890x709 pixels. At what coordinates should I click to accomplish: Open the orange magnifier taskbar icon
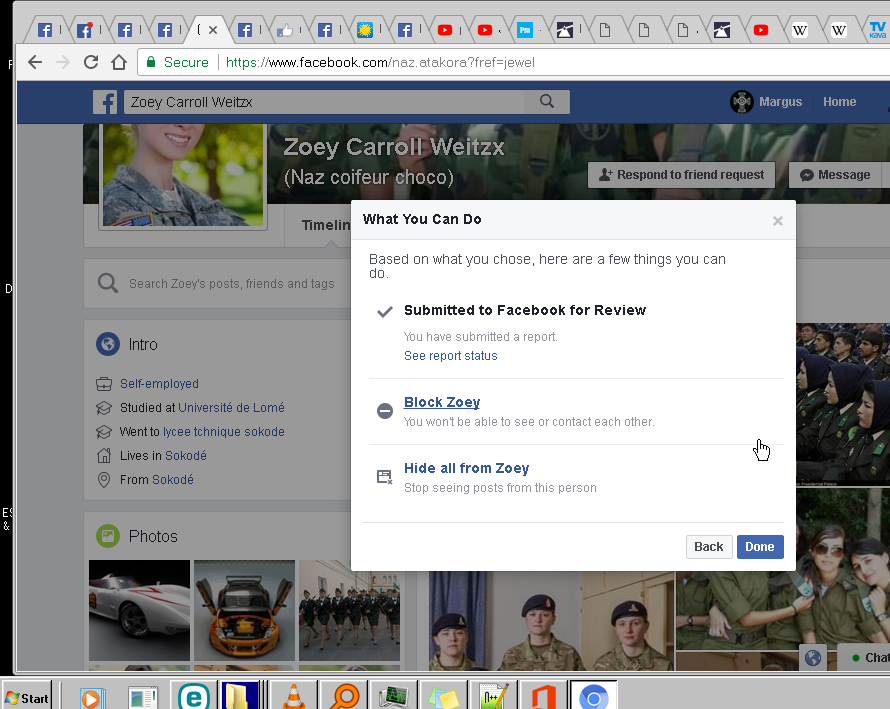[344, 697]
